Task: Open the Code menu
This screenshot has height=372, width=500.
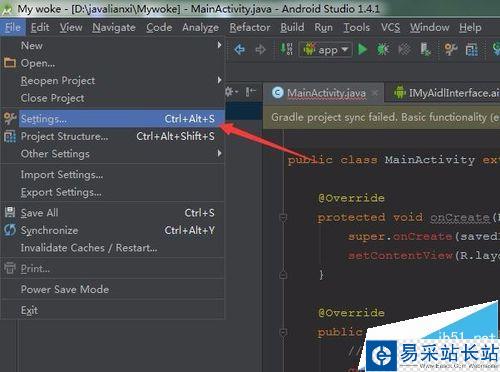Action: [x=159, y=27]
